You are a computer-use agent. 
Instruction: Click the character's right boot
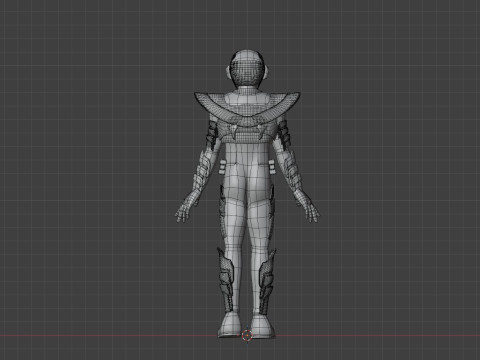(263, 325)
